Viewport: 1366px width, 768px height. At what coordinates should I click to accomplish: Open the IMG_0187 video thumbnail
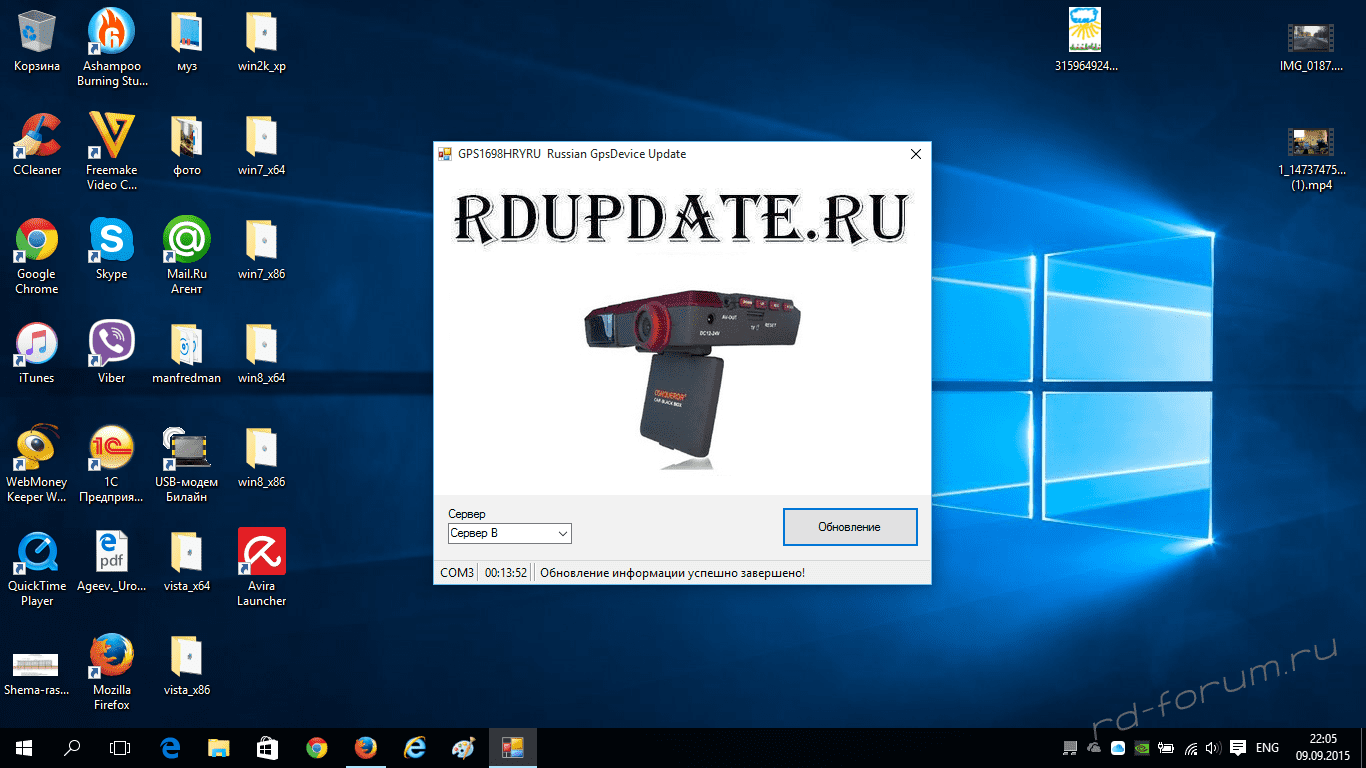point(1311,37)
